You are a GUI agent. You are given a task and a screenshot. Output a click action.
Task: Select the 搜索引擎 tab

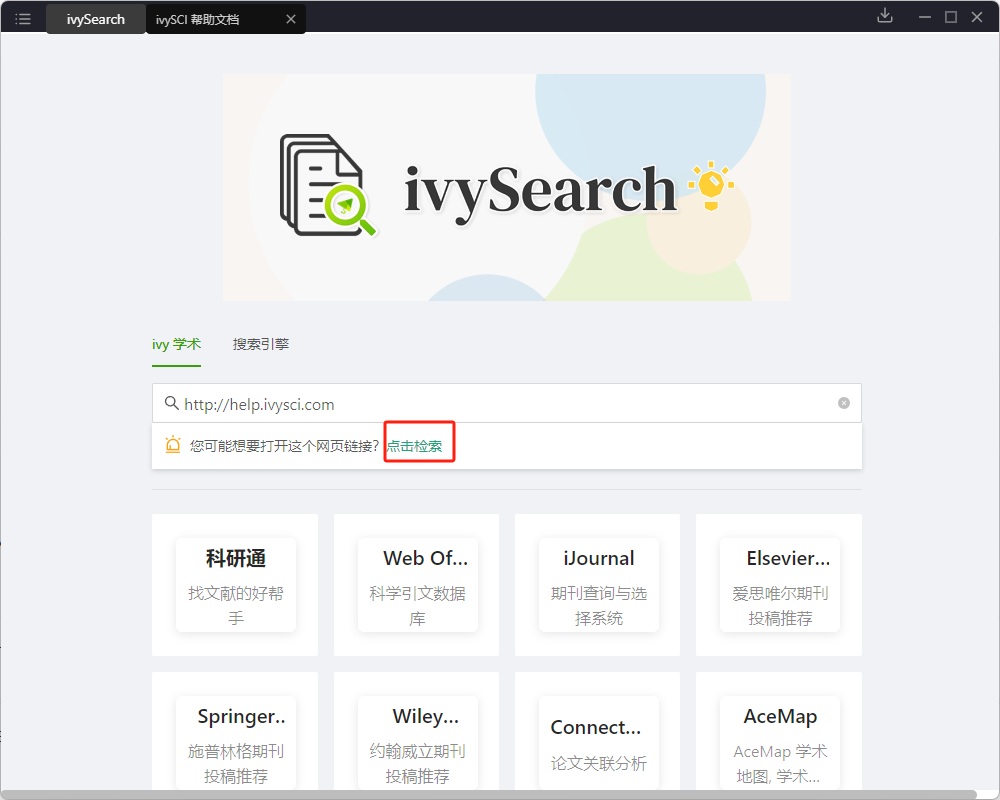tap(260, 344)
